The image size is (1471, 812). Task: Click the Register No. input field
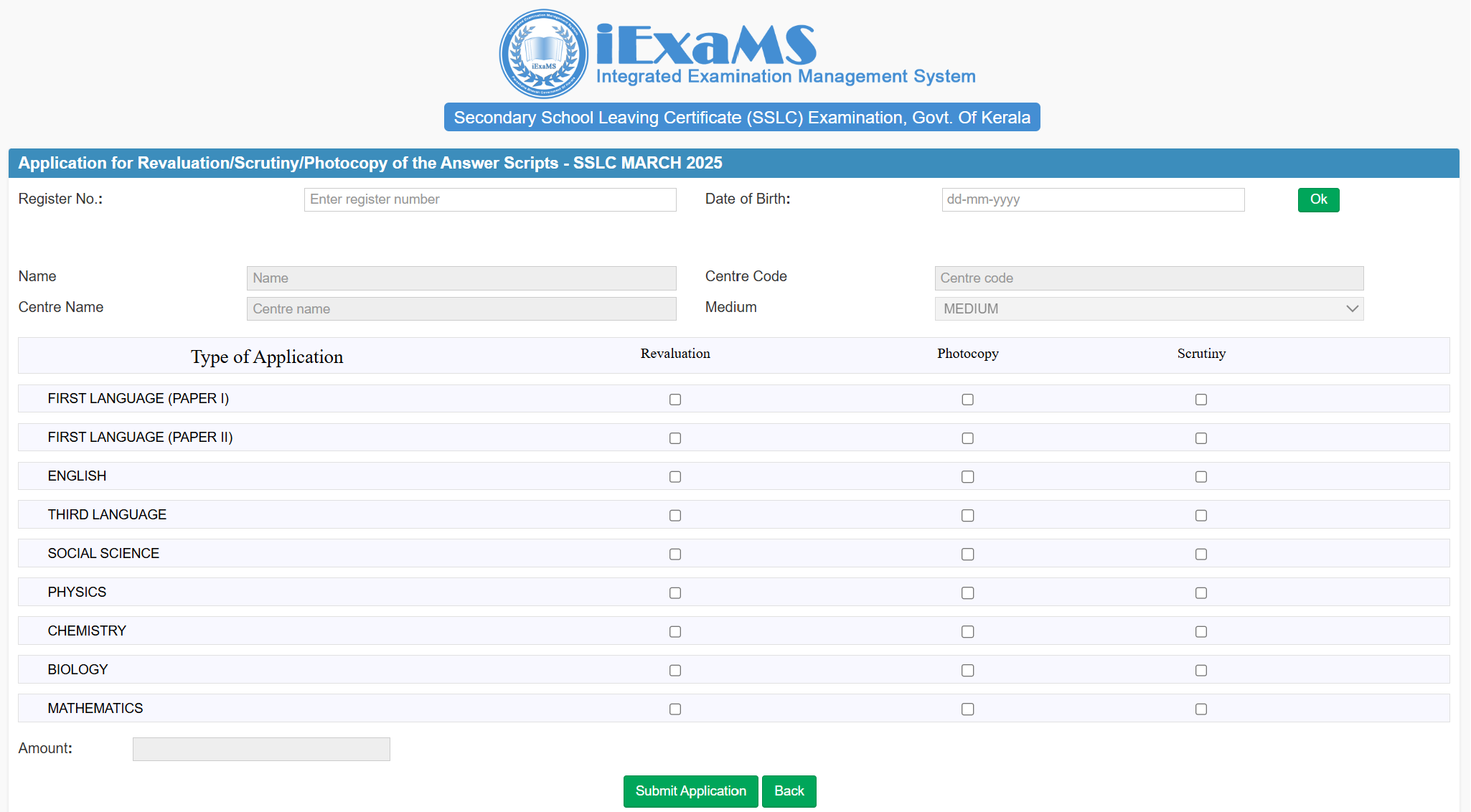tap(490, 200)
